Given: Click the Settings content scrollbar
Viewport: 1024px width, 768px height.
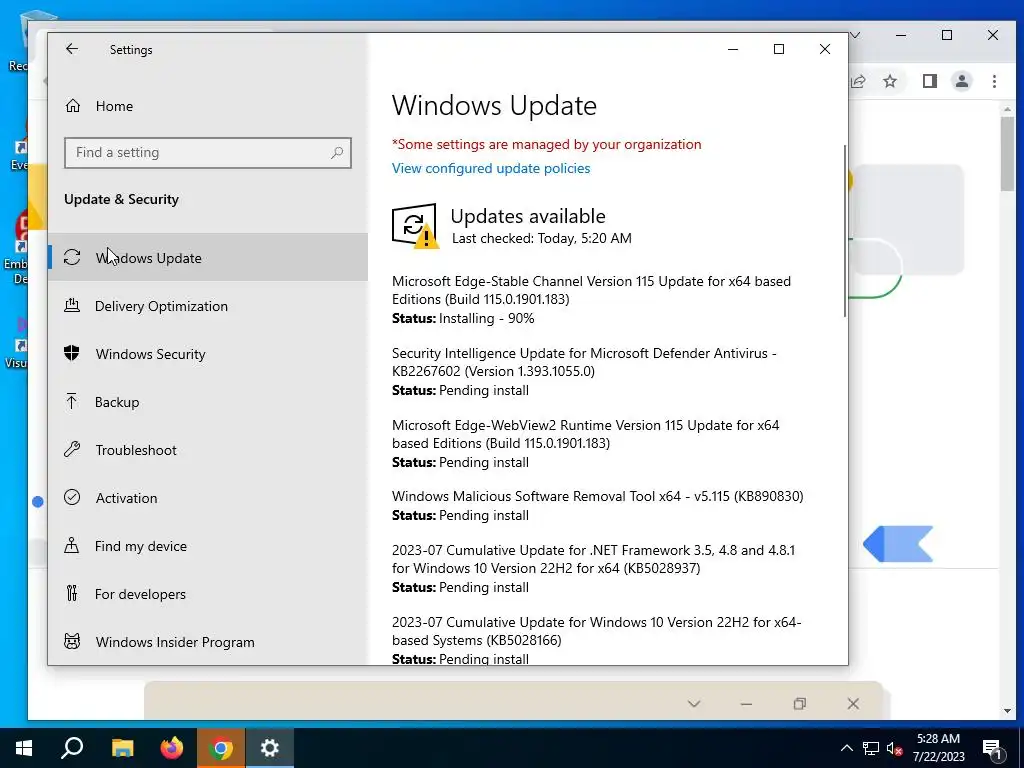Looking at the screenshot, I should coord(845,231).
